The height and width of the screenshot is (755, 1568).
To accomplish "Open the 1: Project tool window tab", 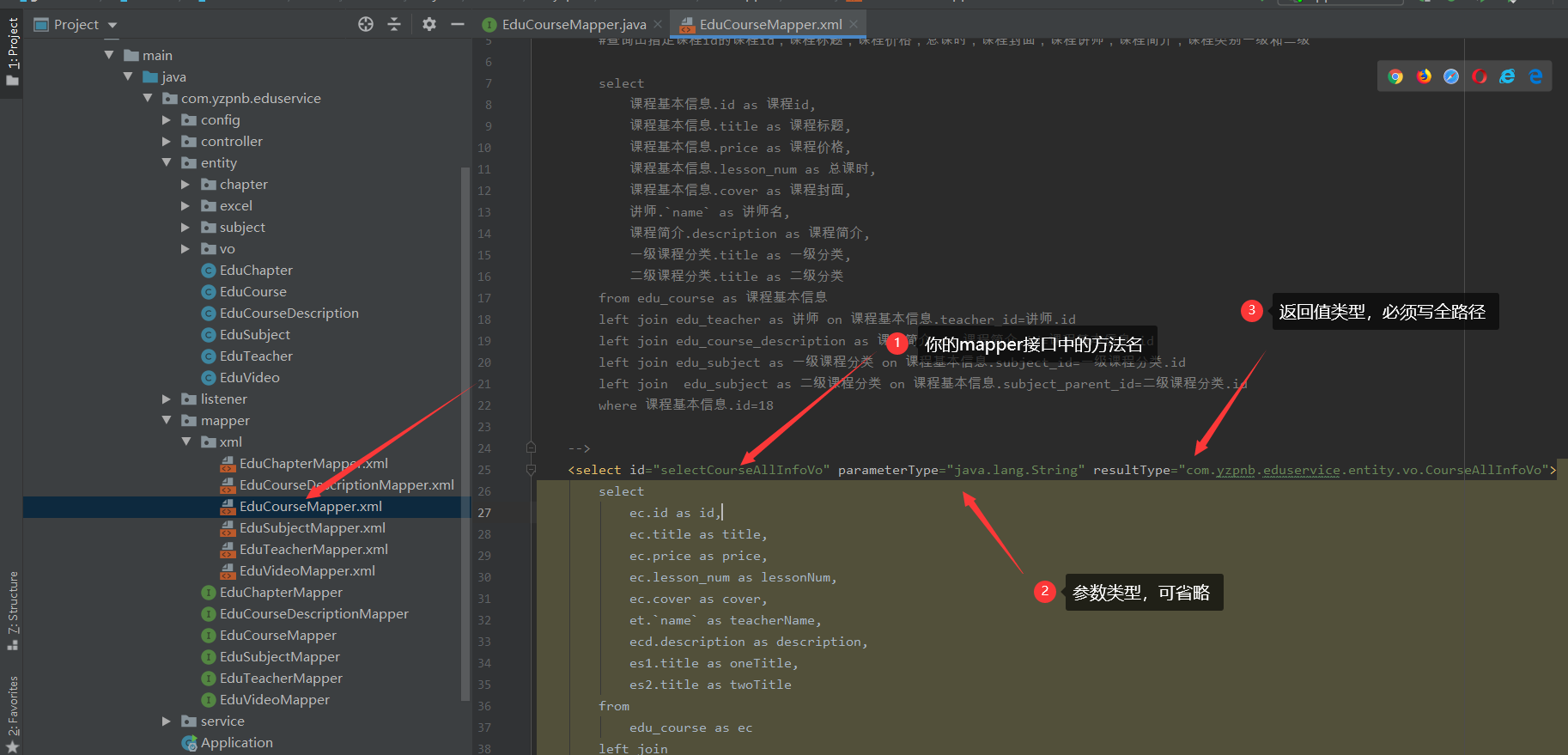I will click(x=12, y=52).
